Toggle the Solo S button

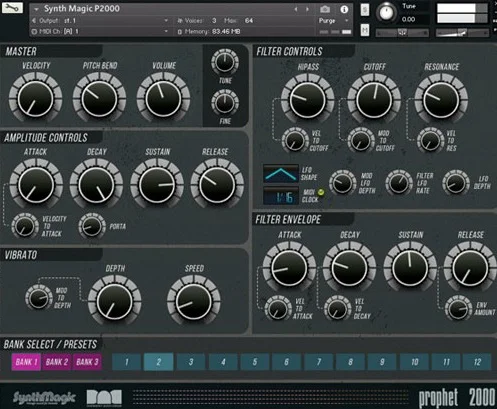pyautogui.click(x=365, y=9)
